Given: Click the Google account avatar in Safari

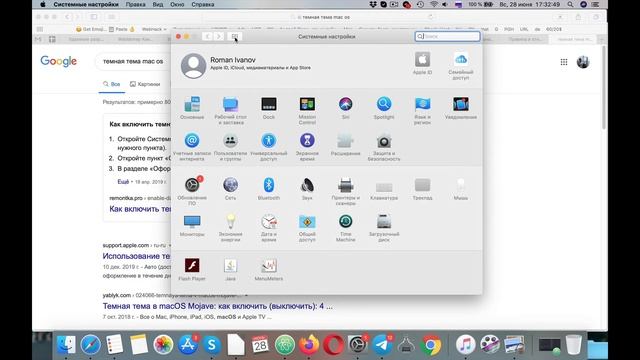Looking at the screenshot, I should click(583, 62).
